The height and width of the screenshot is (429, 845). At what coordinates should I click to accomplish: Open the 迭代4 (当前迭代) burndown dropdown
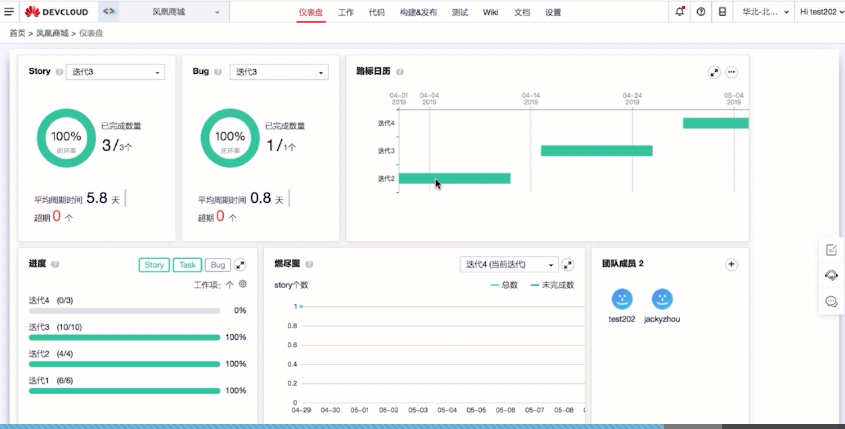[x=509, y=265]
